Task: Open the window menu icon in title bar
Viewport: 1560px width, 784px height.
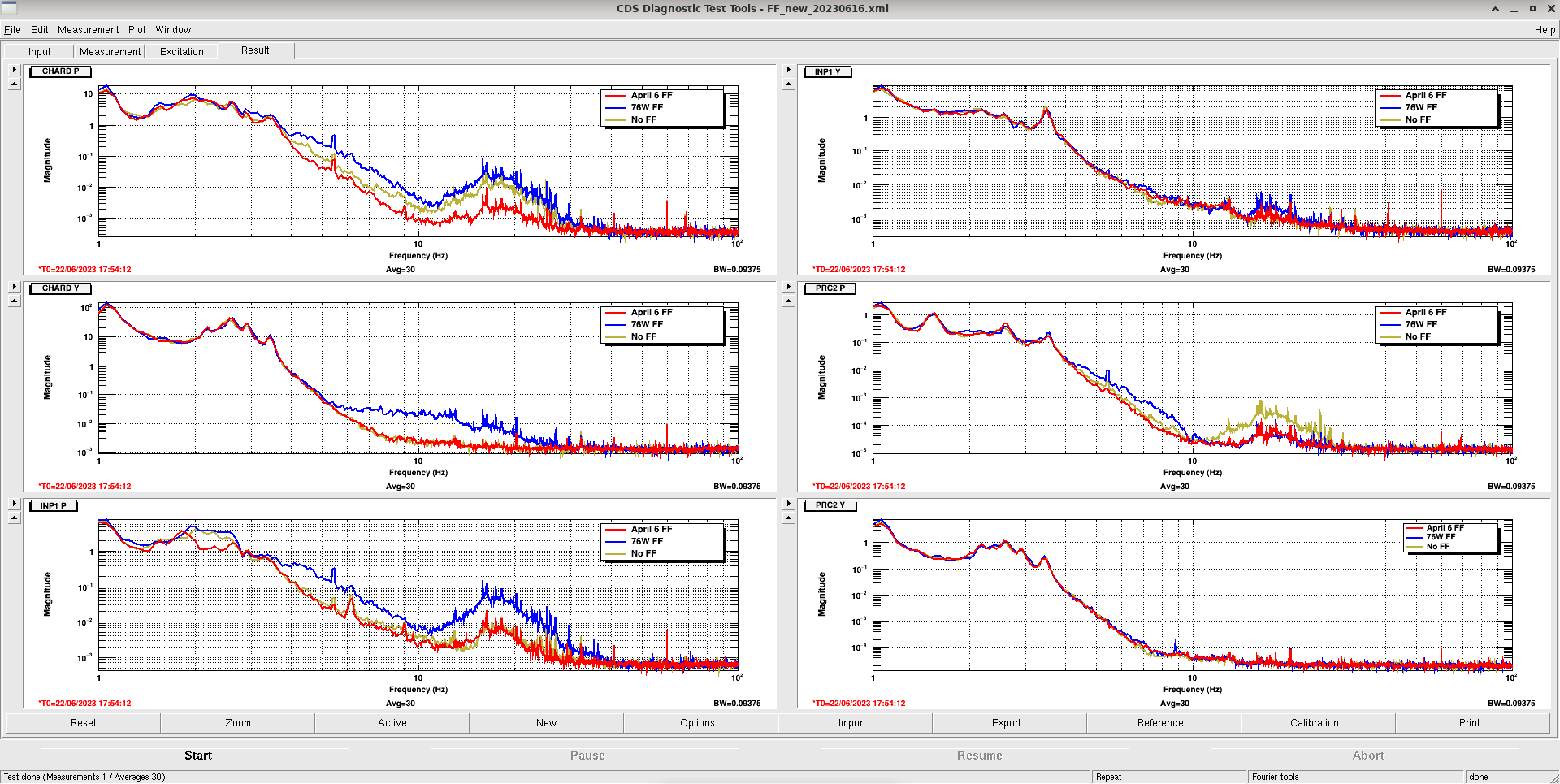Action: click(x=9, y=8)
